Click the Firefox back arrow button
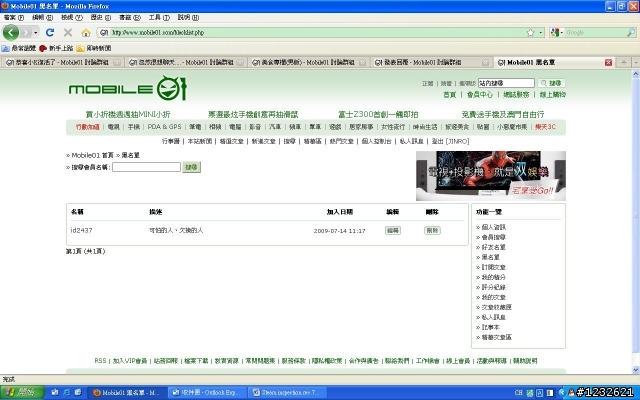640x400 pixels. 11,32
